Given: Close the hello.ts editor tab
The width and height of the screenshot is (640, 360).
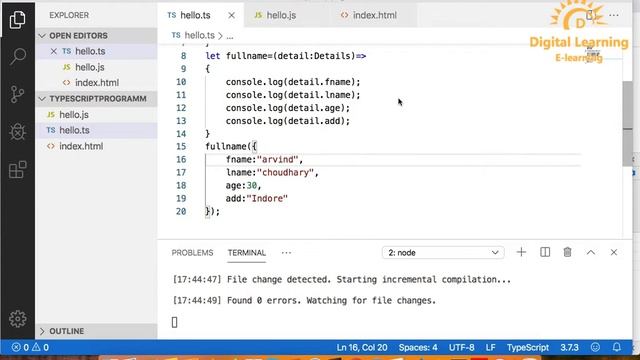Looking at the screenshot, I should pyautogui.click(x=231, y=16).
